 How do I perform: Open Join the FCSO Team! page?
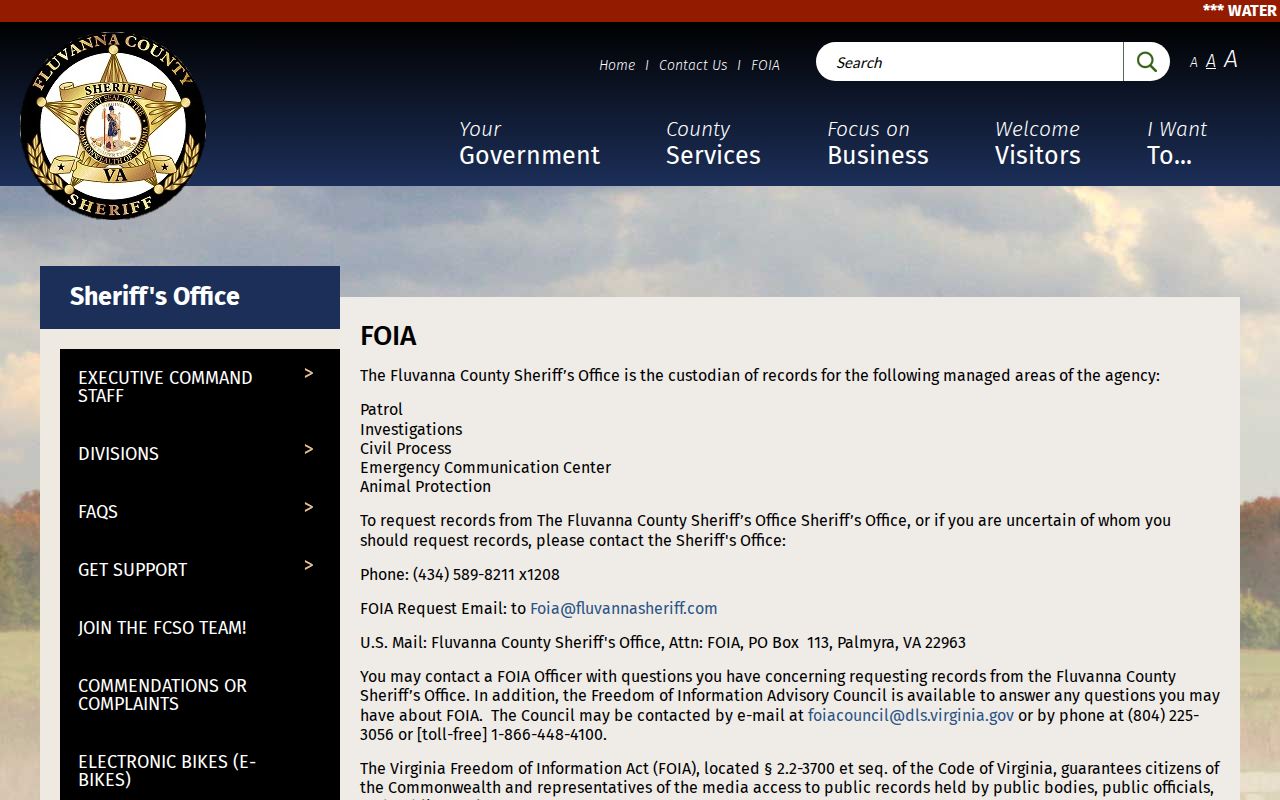[x=162, y=628]
